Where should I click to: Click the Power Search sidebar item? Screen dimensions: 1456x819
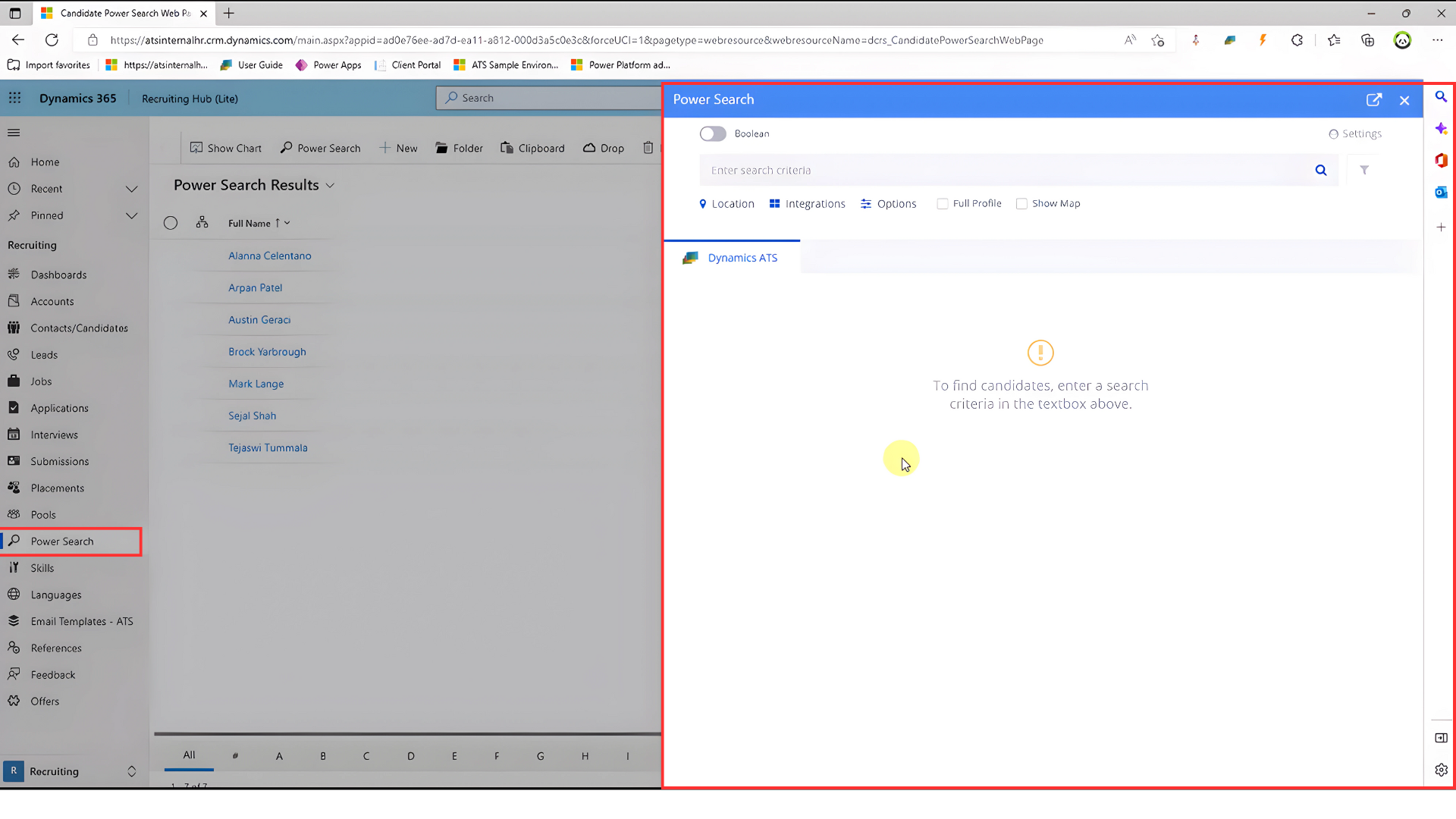pos(71,541)
